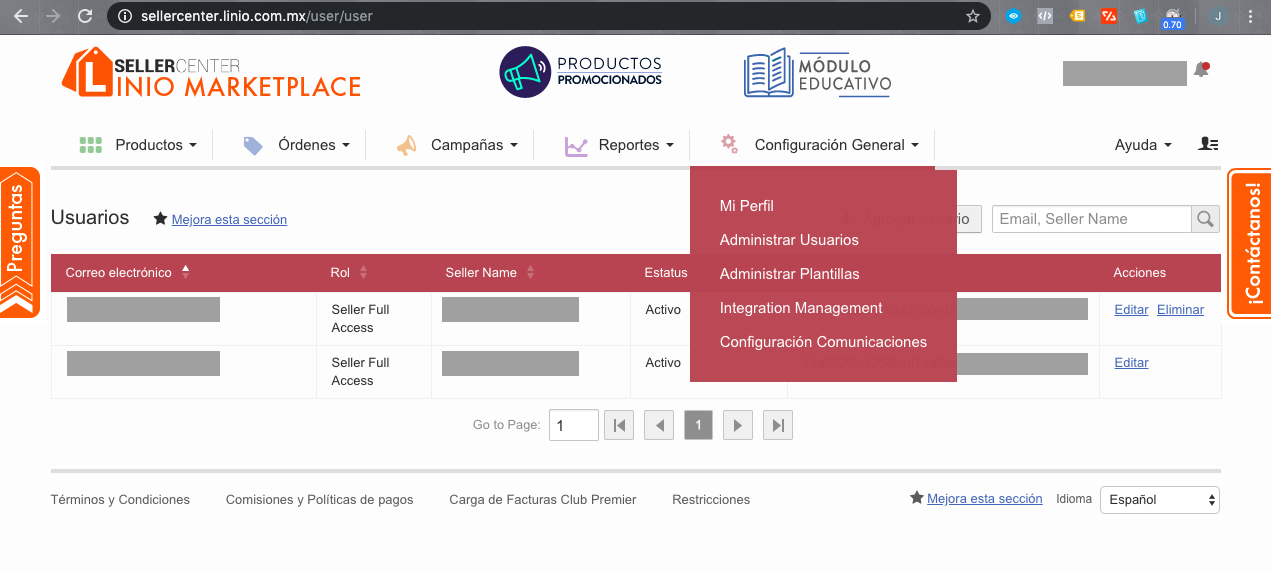Click the Acciones column header
The width and height of the screenshot is (1271, 571).
[x=1140, y=272]
